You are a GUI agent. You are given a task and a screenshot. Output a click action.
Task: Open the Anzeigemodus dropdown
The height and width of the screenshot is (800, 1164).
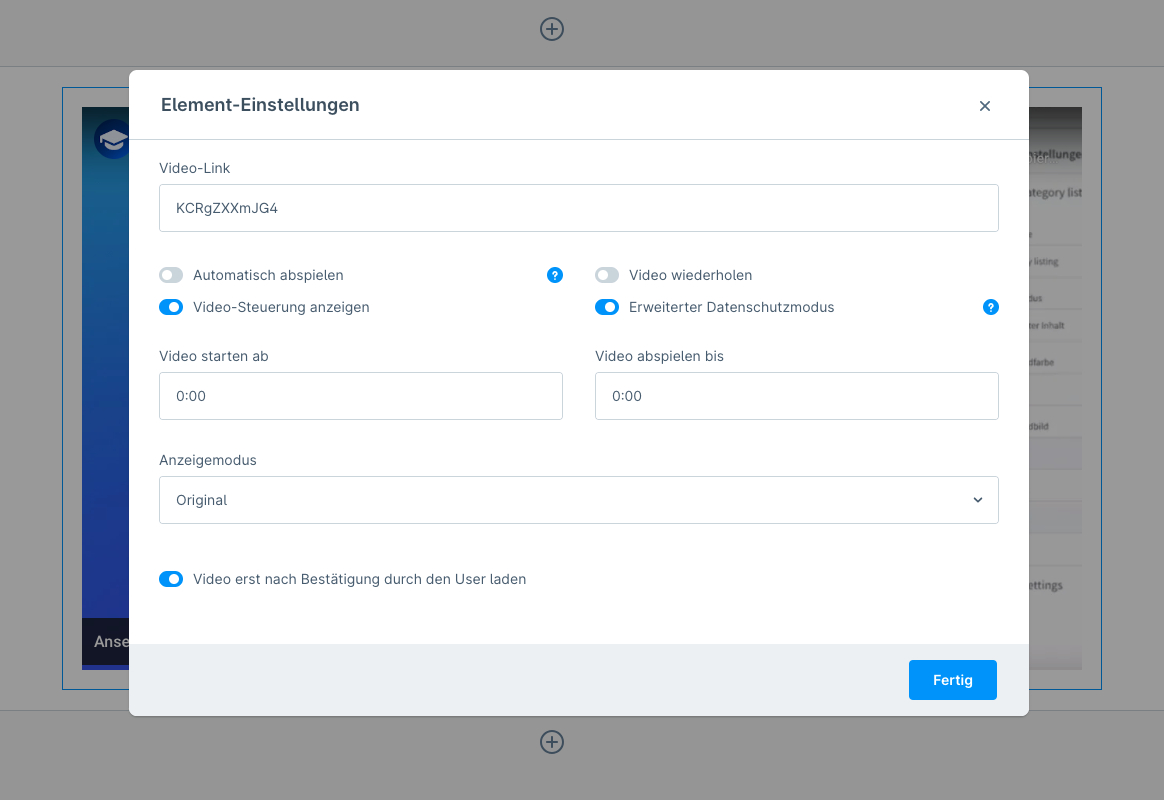coord(578,500)
